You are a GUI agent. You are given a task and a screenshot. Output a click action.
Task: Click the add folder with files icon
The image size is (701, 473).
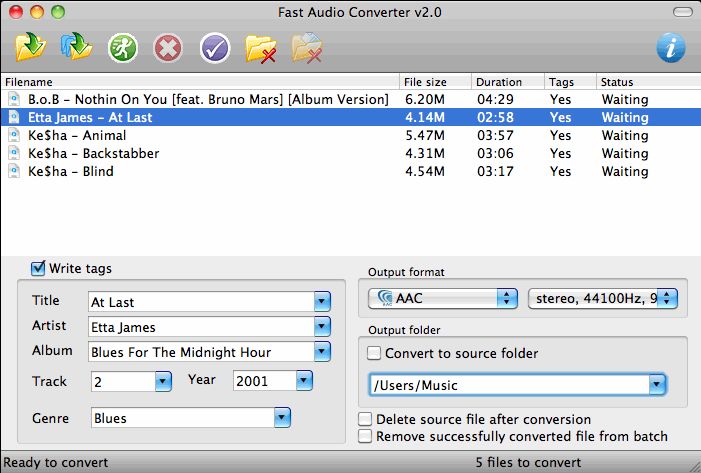(76, 46)
